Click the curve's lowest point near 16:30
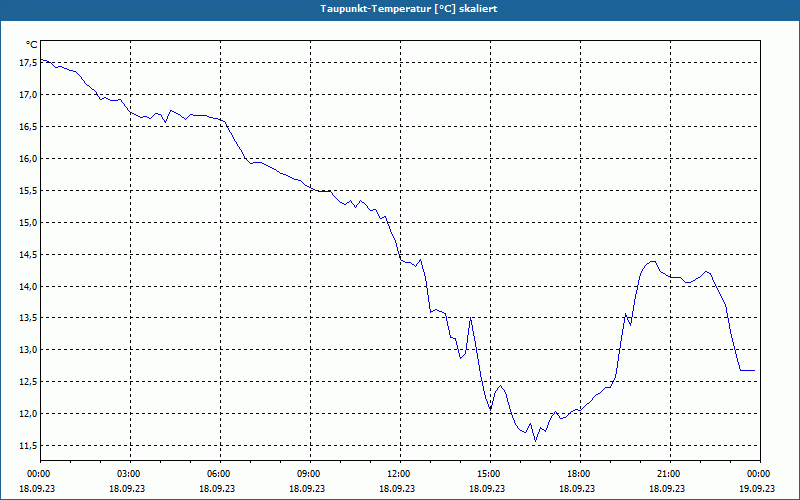The width and height of the screenshot is (800, 500). click(535, 441)
